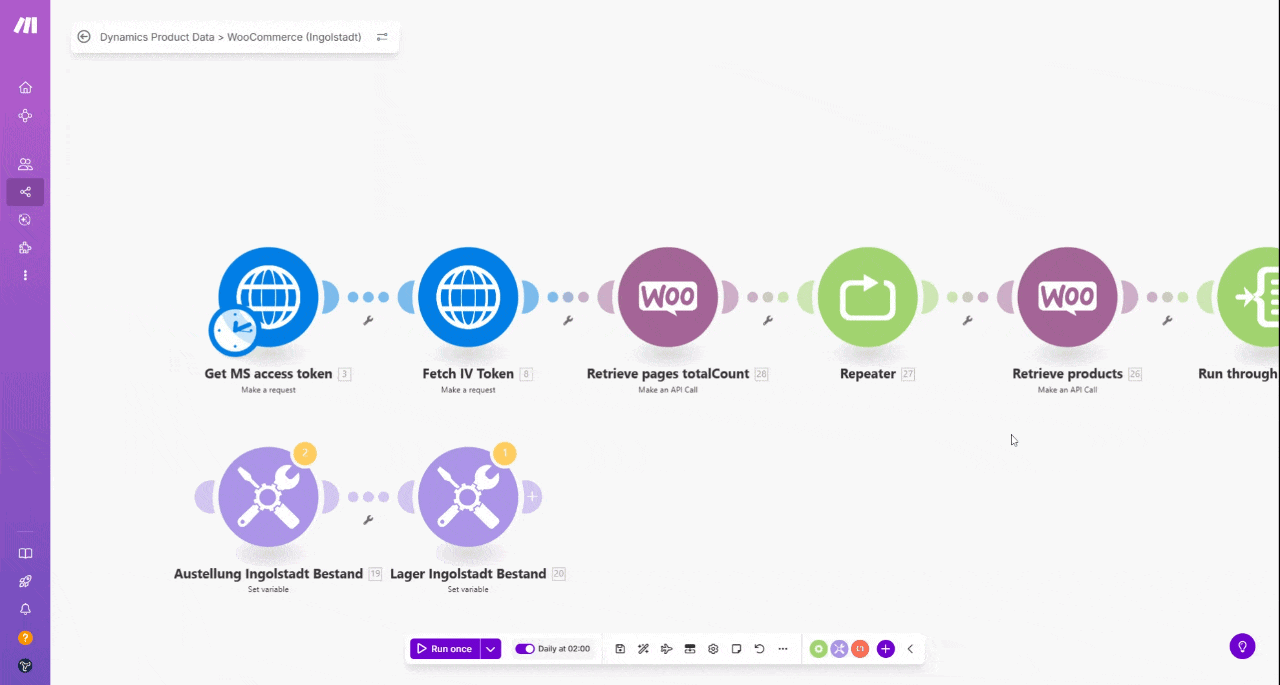Click the undo arrow icon in toolbar
Image resolution: width=1280 pixels, height=685 pixels.
[759, 649]
